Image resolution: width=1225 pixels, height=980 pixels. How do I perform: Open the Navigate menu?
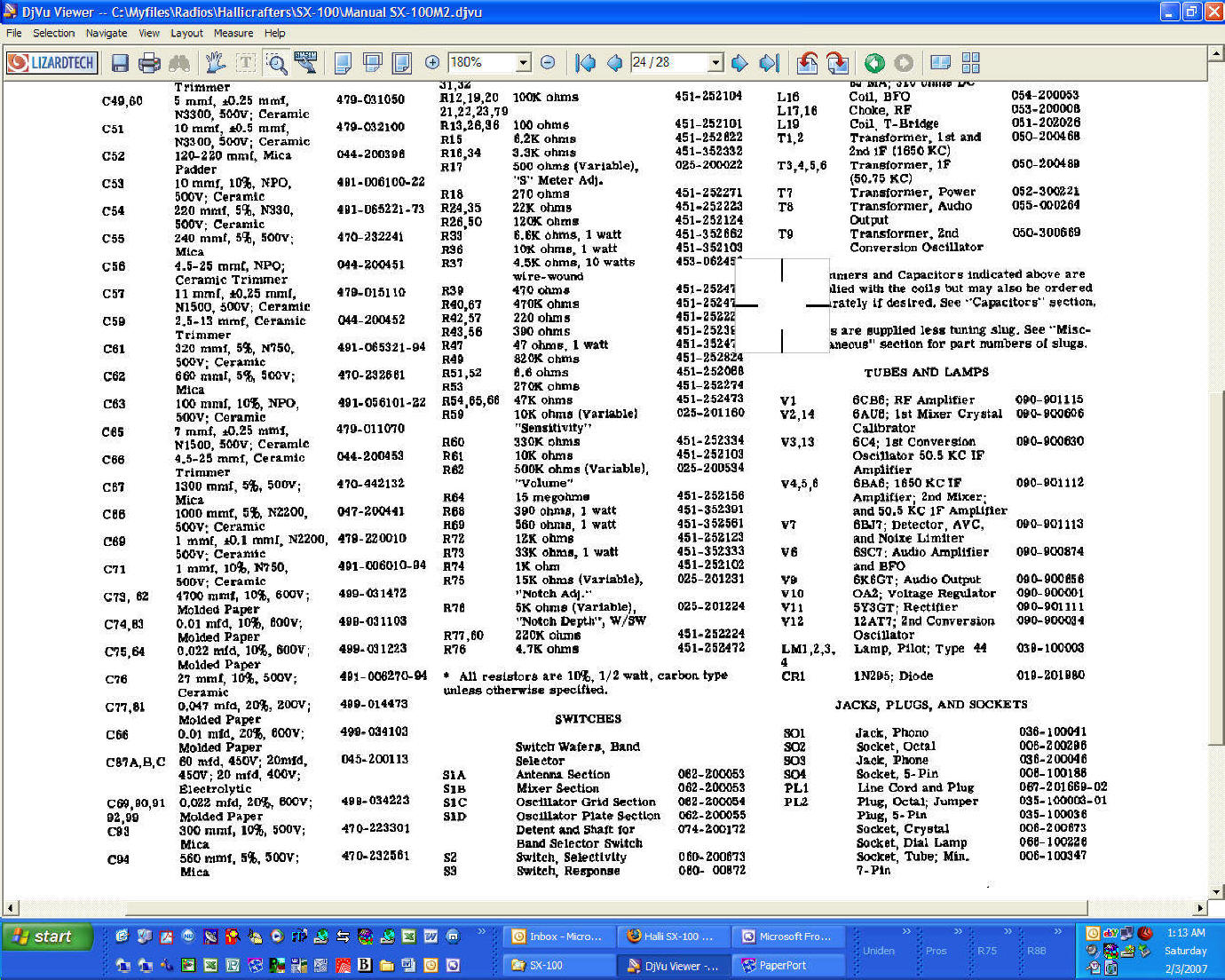pos(107,33)
